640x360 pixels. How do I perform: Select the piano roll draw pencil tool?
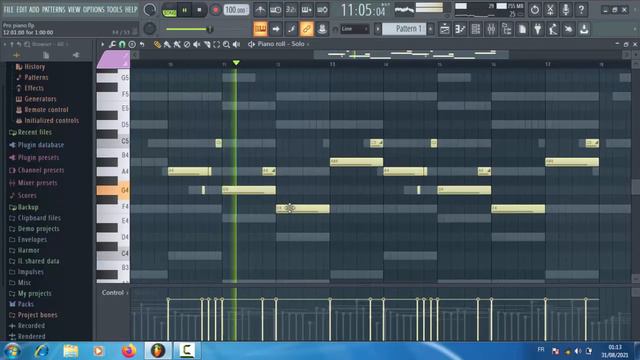point(157,44)
